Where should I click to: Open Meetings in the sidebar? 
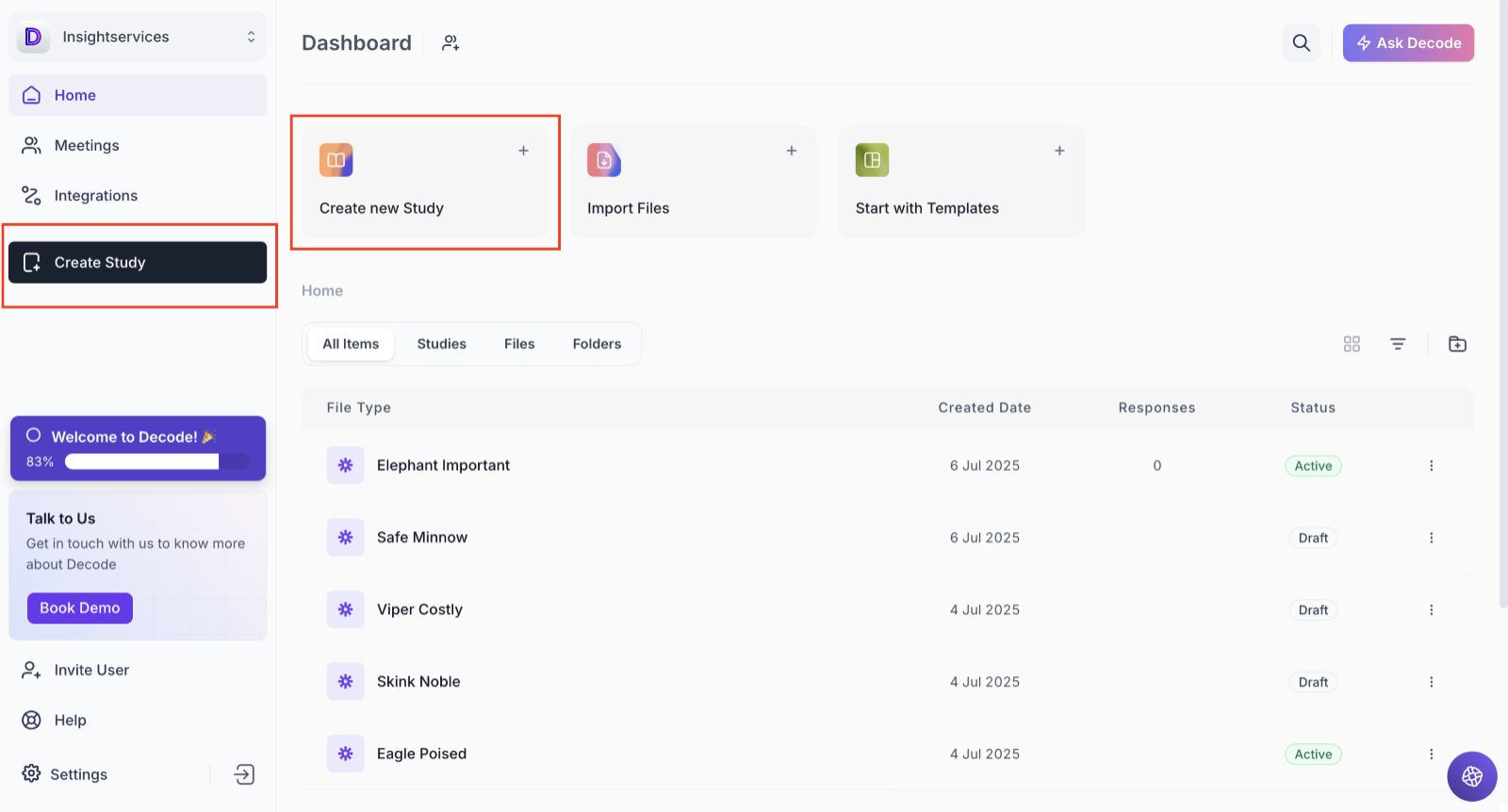[87, 145]
